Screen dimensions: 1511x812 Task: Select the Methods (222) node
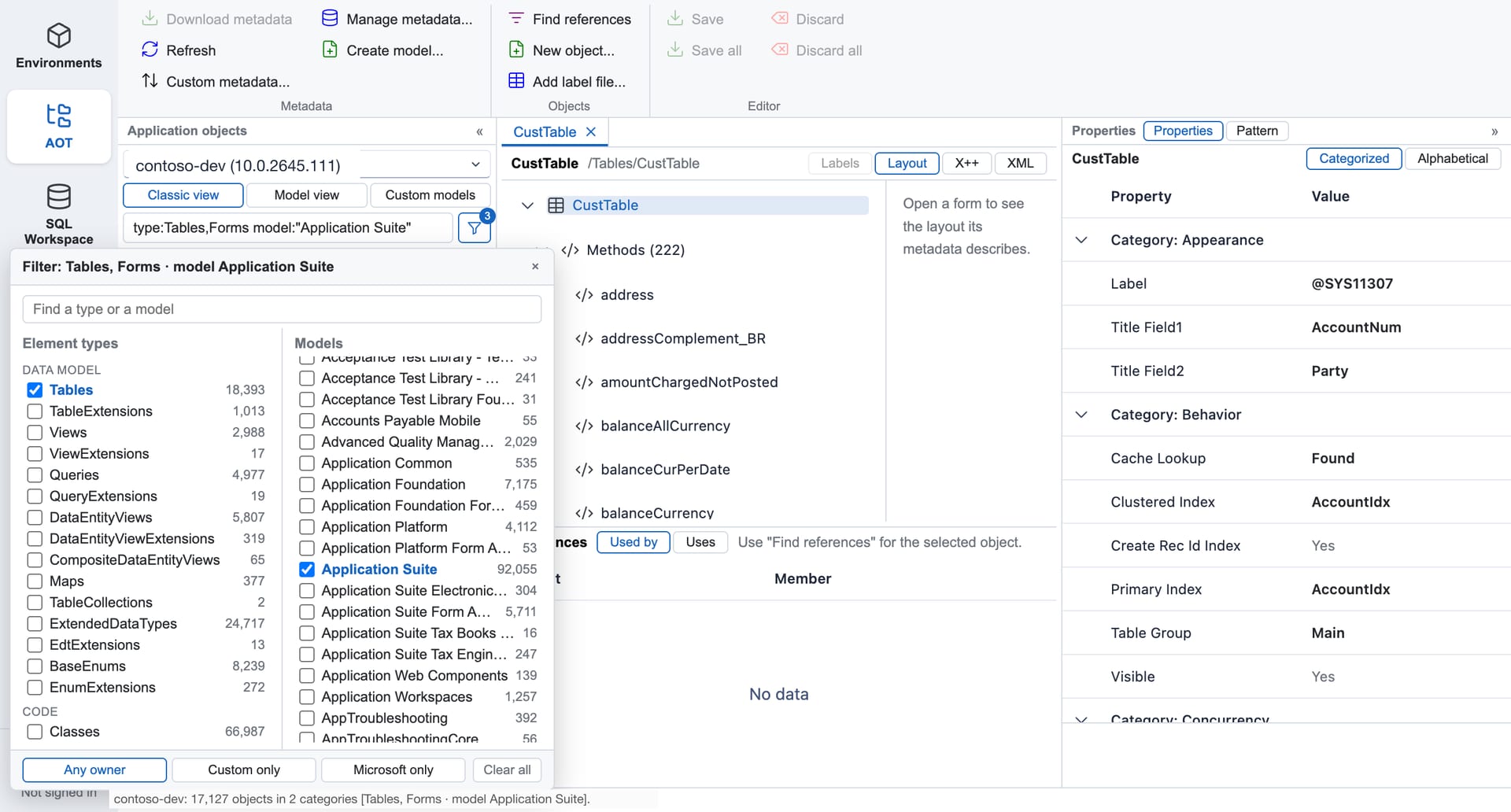point(635,250)
